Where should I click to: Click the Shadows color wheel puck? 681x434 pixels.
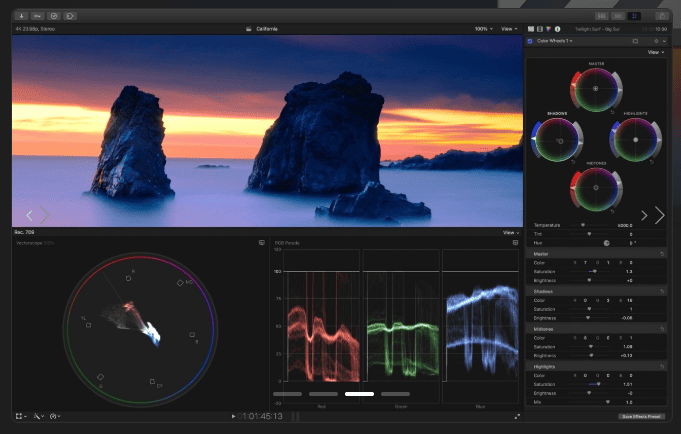[560, 141]
